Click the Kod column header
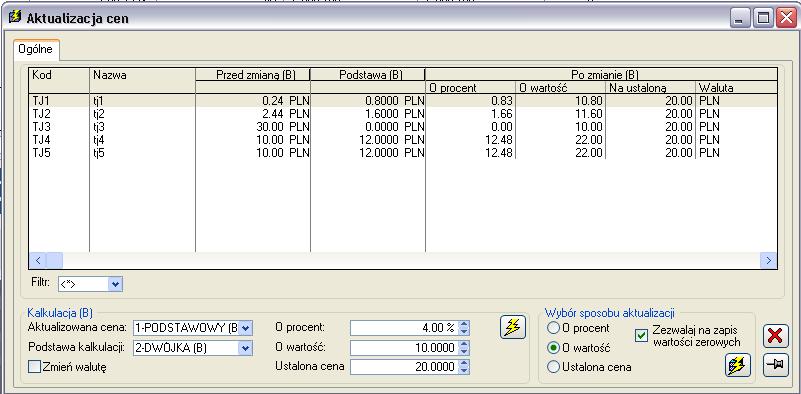The width and height of the screenshot is (801, 394). (x=59, y=80)
